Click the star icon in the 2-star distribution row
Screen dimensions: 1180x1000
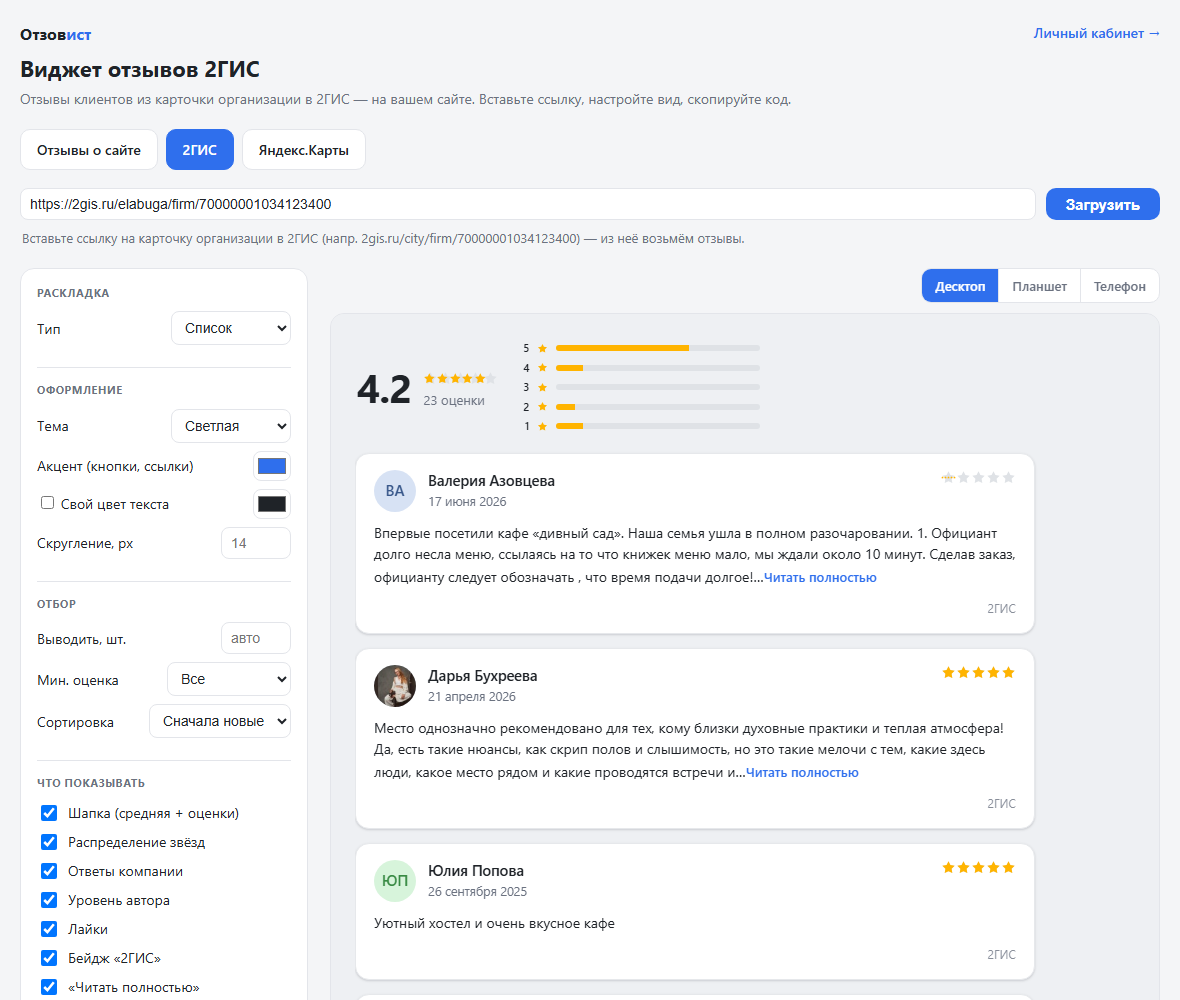pos(542,407)
